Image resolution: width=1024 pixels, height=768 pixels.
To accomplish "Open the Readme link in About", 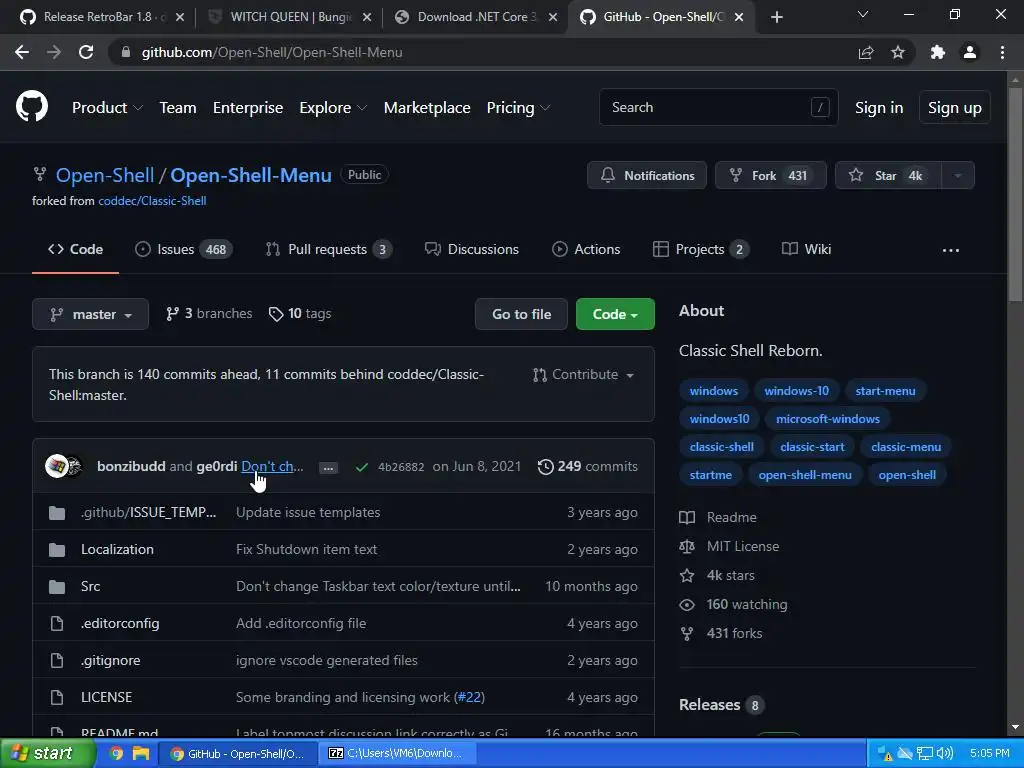I will click(718, 518).
